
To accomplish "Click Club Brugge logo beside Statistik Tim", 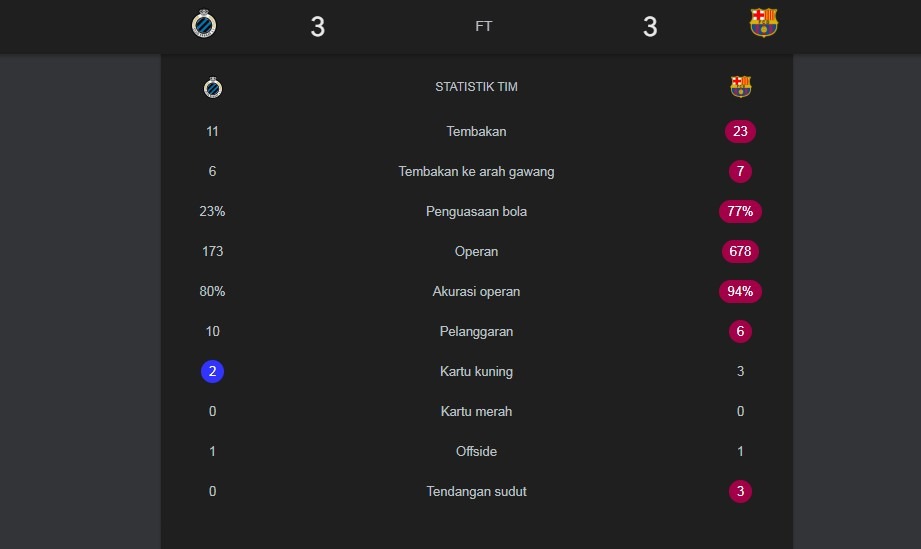I will pos(212,88).
